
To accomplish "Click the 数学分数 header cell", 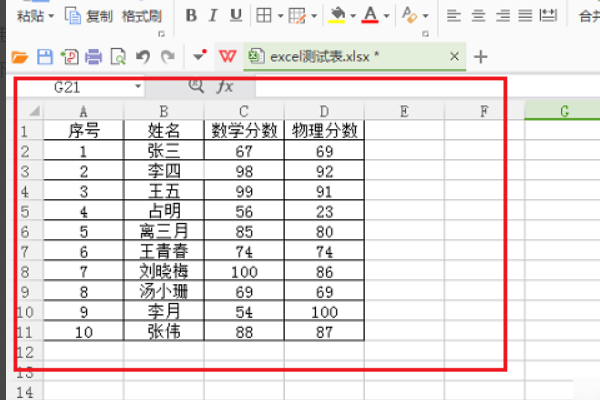I will [244, 131].
